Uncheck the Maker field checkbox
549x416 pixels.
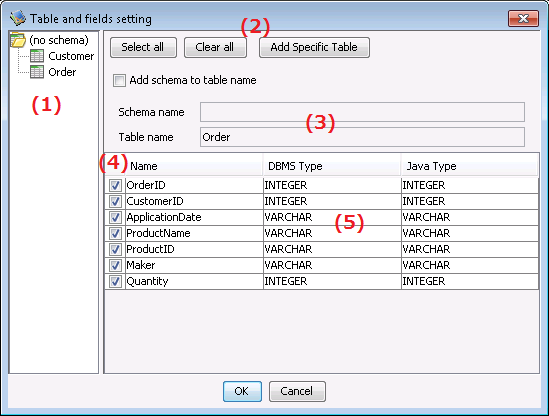click(115, 265)
